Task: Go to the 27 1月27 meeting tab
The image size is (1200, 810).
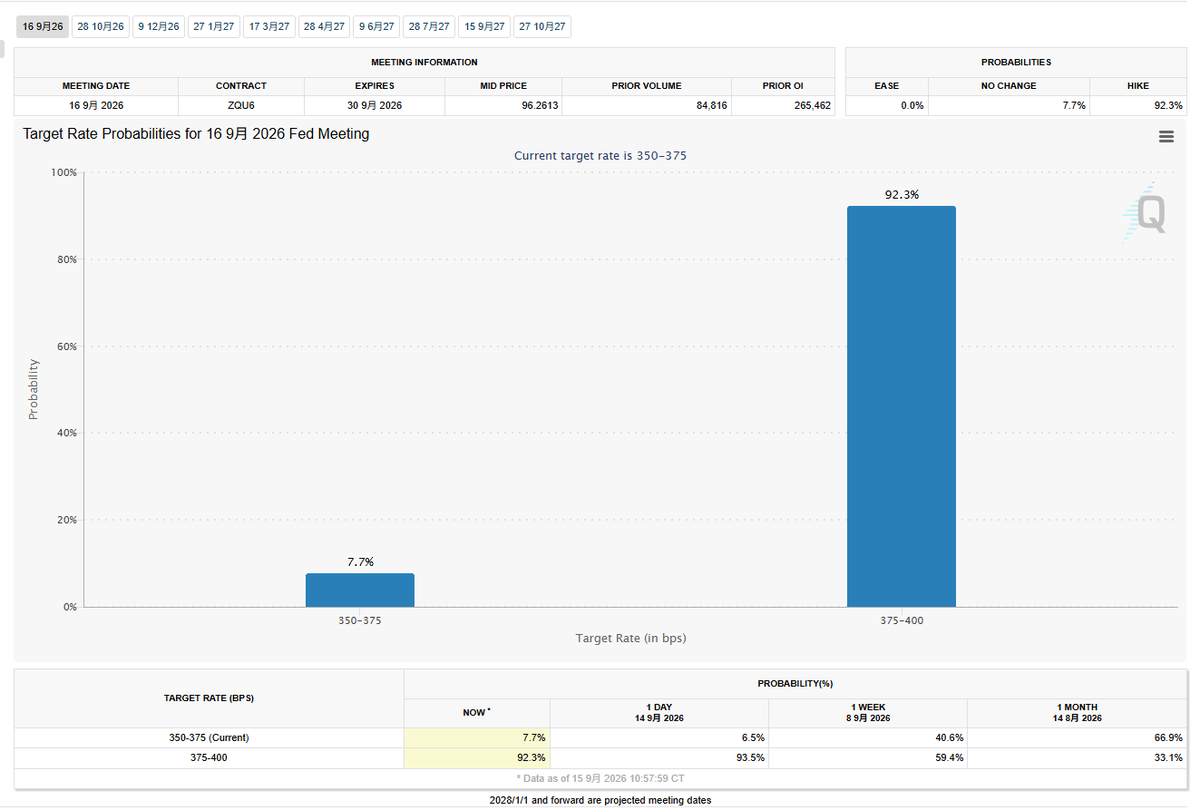Action: coord(214,26)
